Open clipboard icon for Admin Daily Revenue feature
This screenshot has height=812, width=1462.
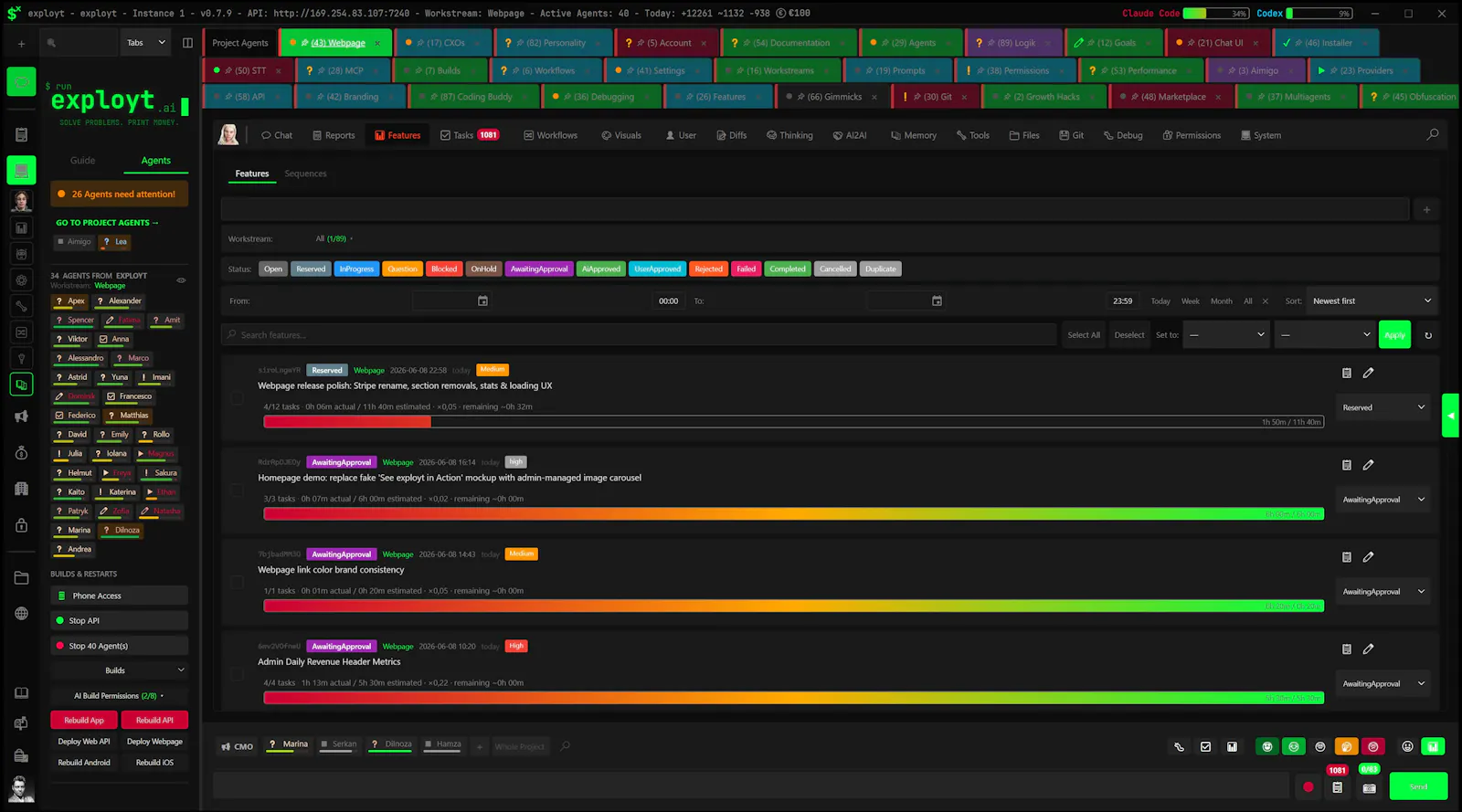1346,649
